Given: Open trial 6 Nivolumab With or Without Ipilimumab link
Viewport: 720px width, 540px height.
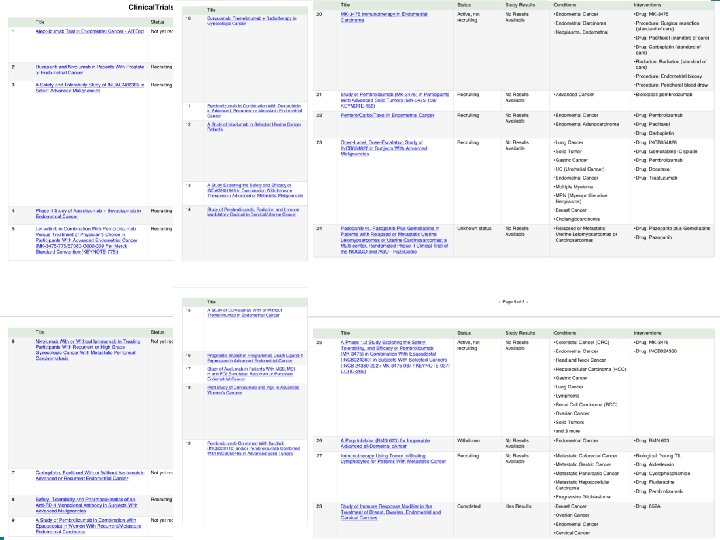Looking at the screenshot, I should (88, 350).
